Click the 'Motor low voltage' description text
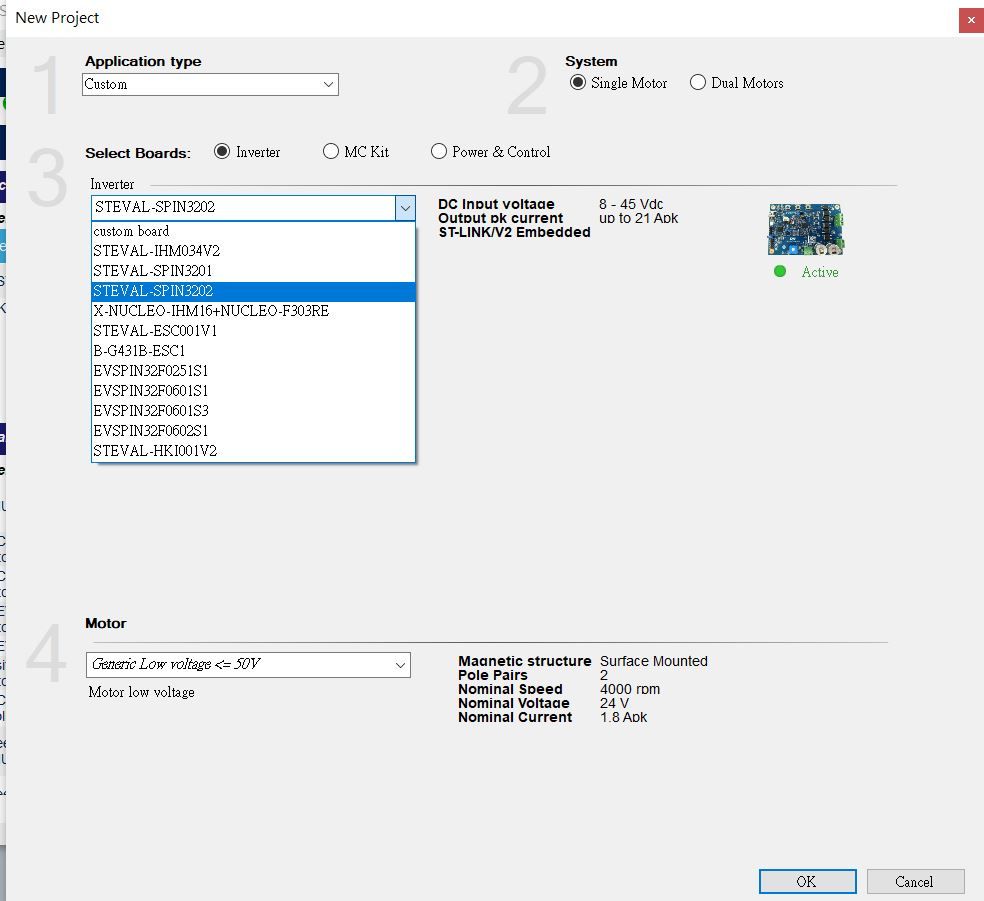 coord(141,692)
